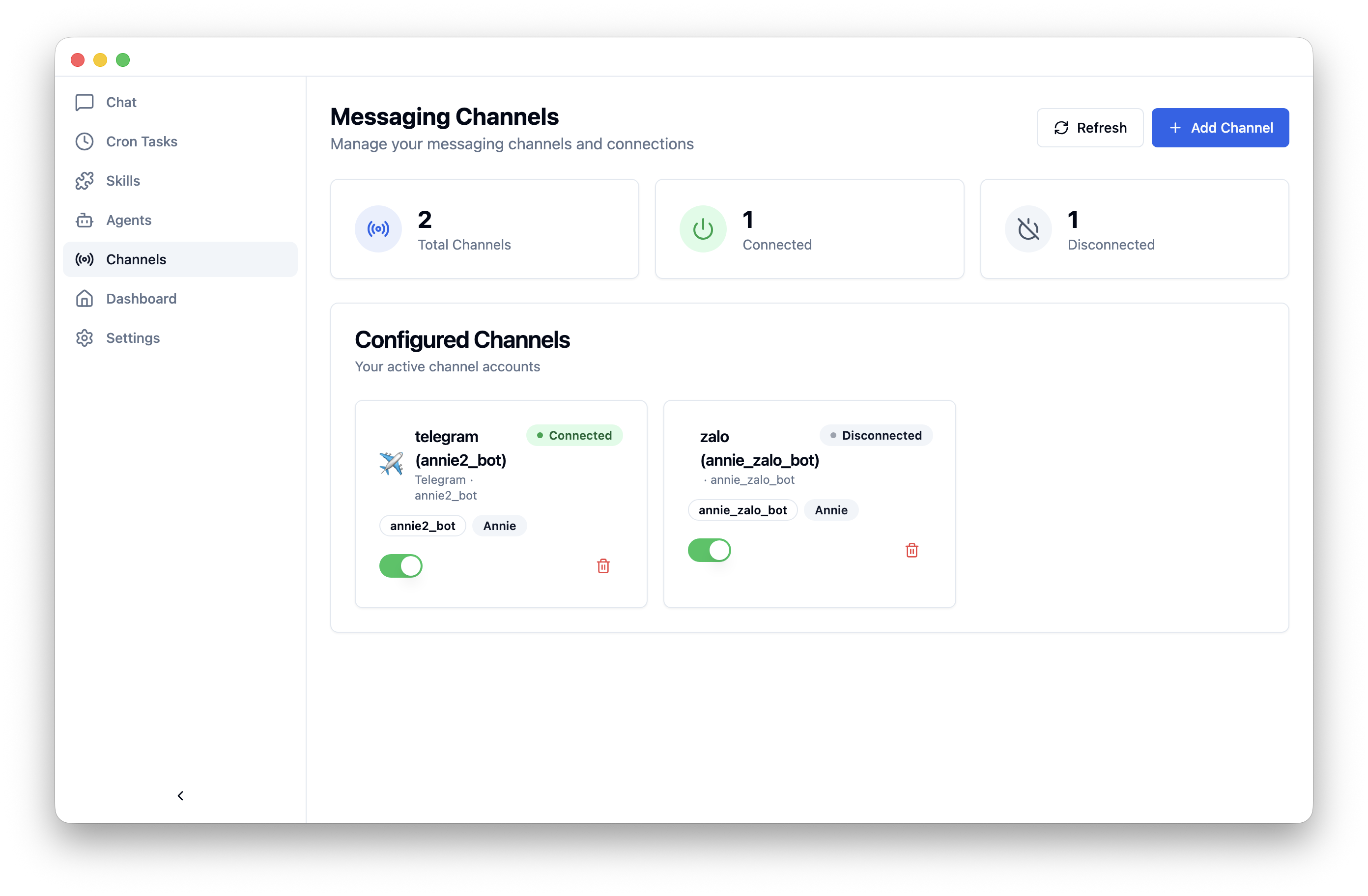1368x896 pixels.
Task: Click the zalo channel trash icon
Action: click(x=912, y=551)
